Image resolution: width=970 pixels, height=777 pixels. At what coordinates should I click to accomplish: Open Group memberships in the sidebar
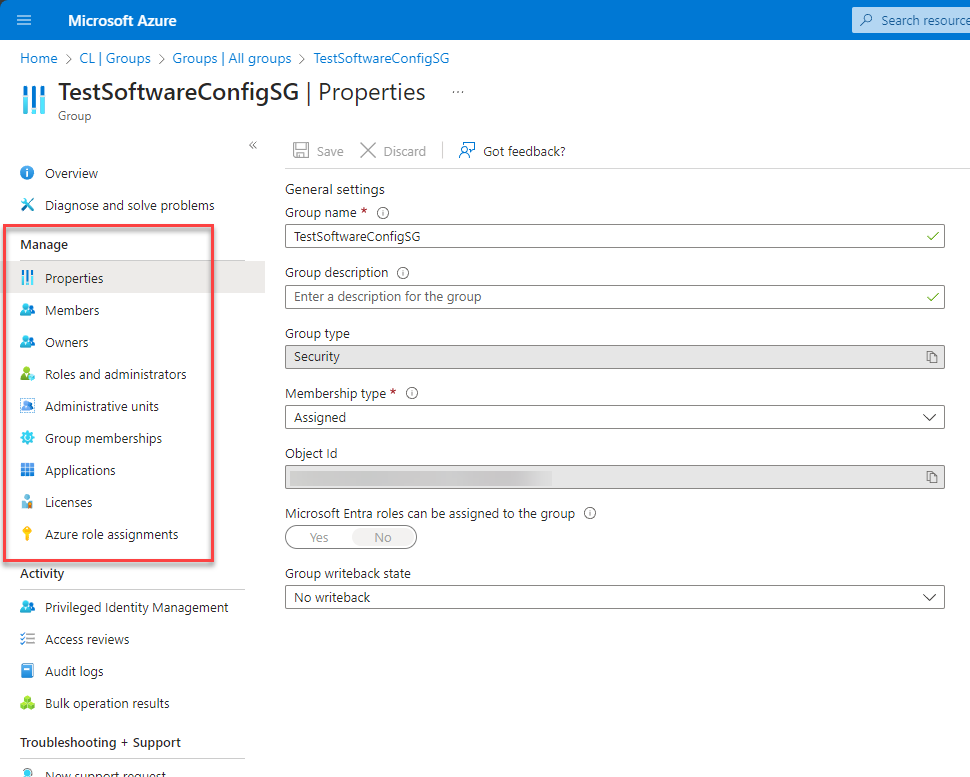point(103,439)
